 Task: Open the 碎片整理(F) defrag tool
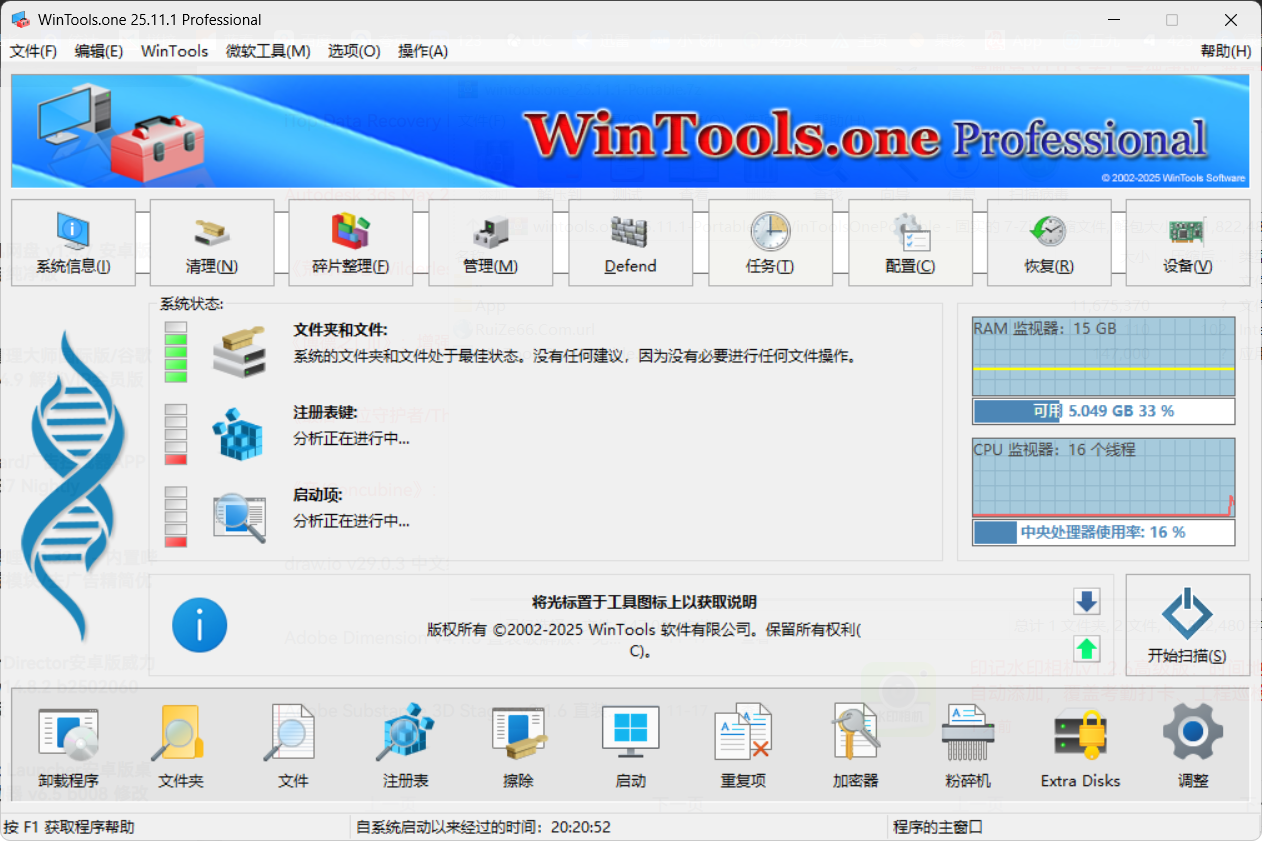pyautogui.click(x=351, y=243)
